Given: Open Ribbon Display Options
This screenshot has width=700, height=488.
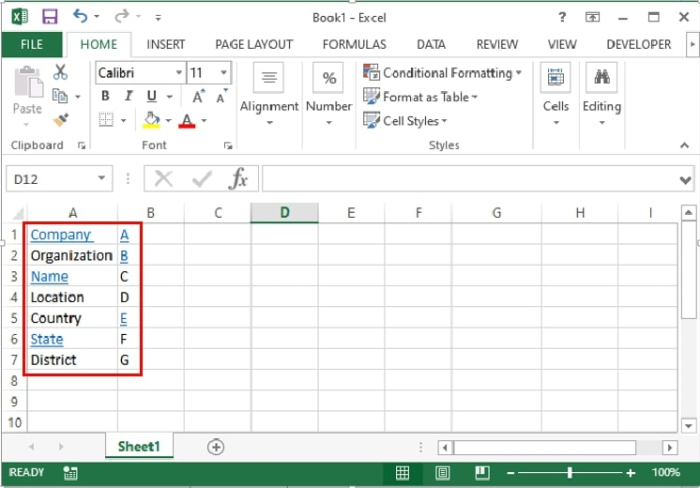Looking at the screenshot, I should [592, 17].
